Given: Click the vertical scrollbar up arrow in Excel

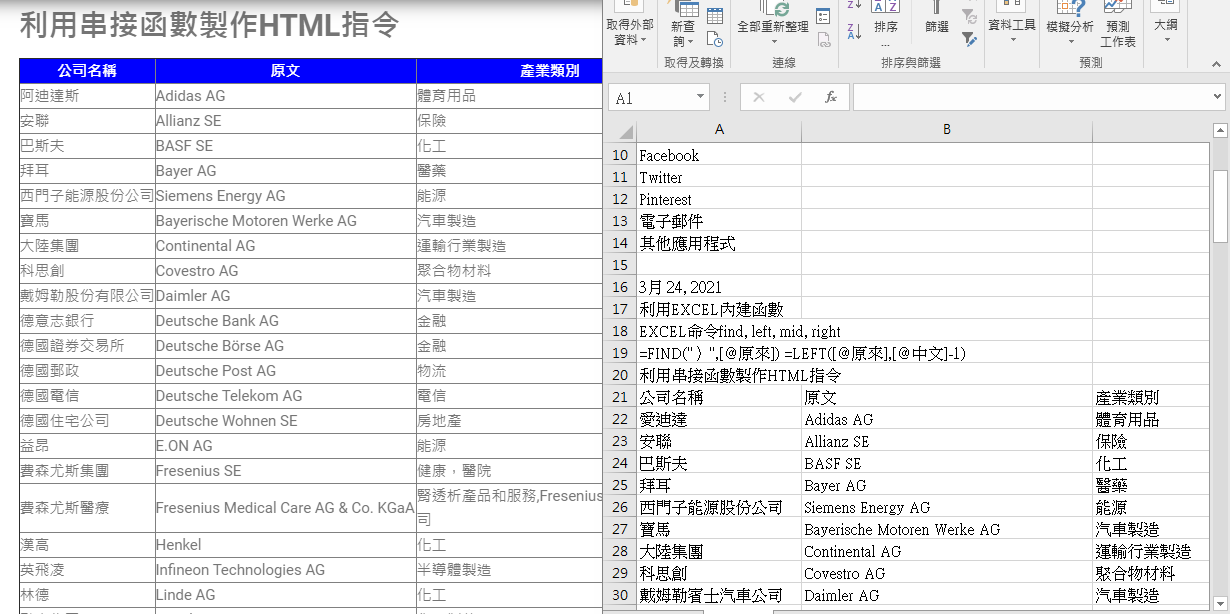Looking at the screenshot, I should [1220, 130].
